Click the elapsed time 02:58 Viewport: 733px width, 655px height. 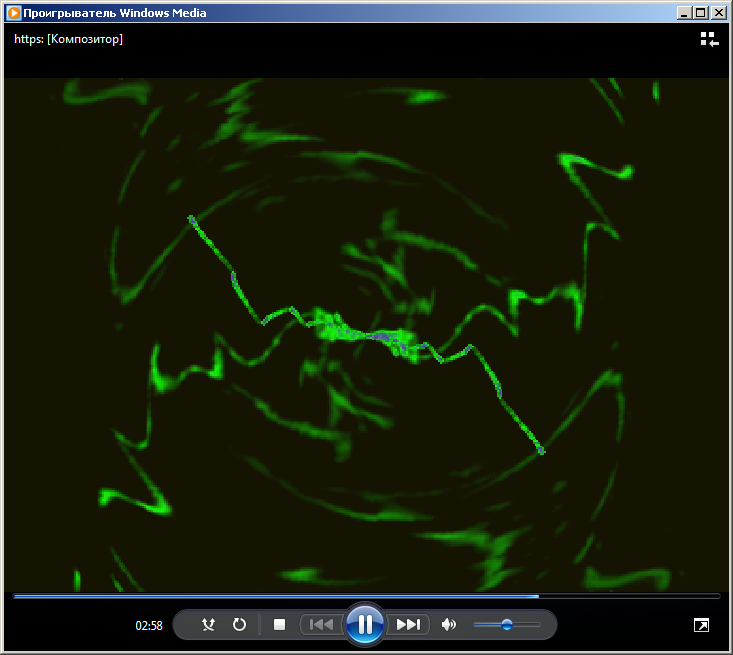149,626
